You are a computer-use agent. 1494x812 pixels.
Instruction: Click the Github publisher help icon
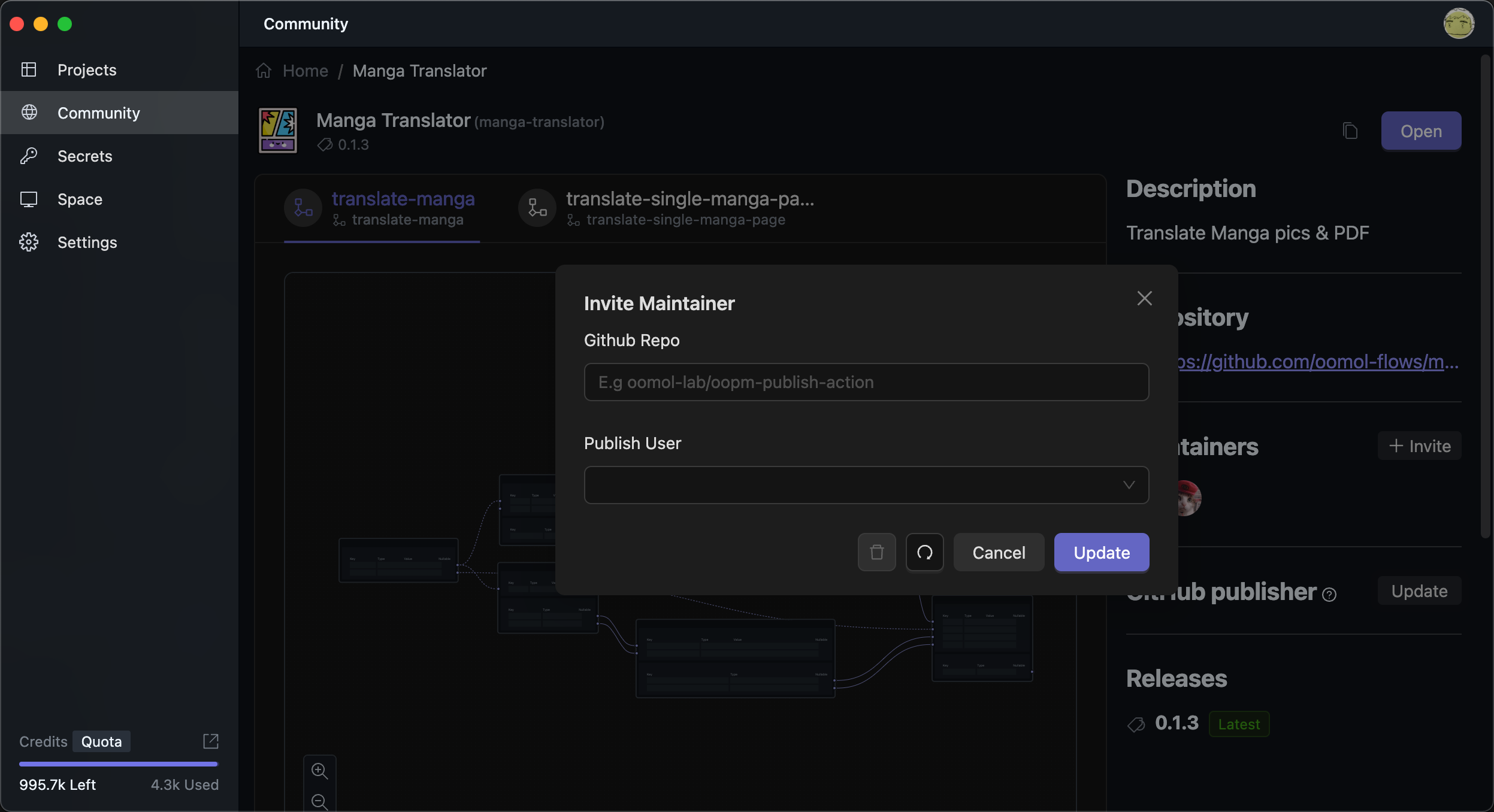(1329, 594)
